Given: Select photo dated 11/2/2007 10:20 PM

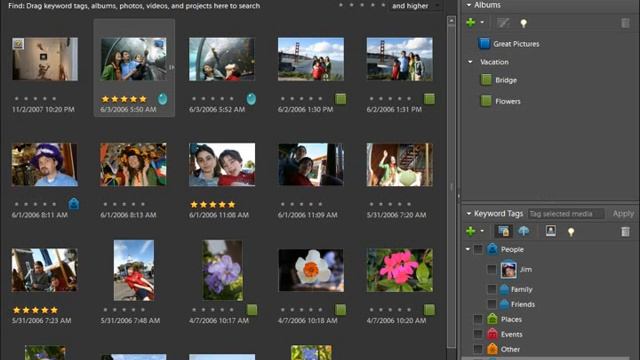Looking at the screenshot, I should pos(45,59).
